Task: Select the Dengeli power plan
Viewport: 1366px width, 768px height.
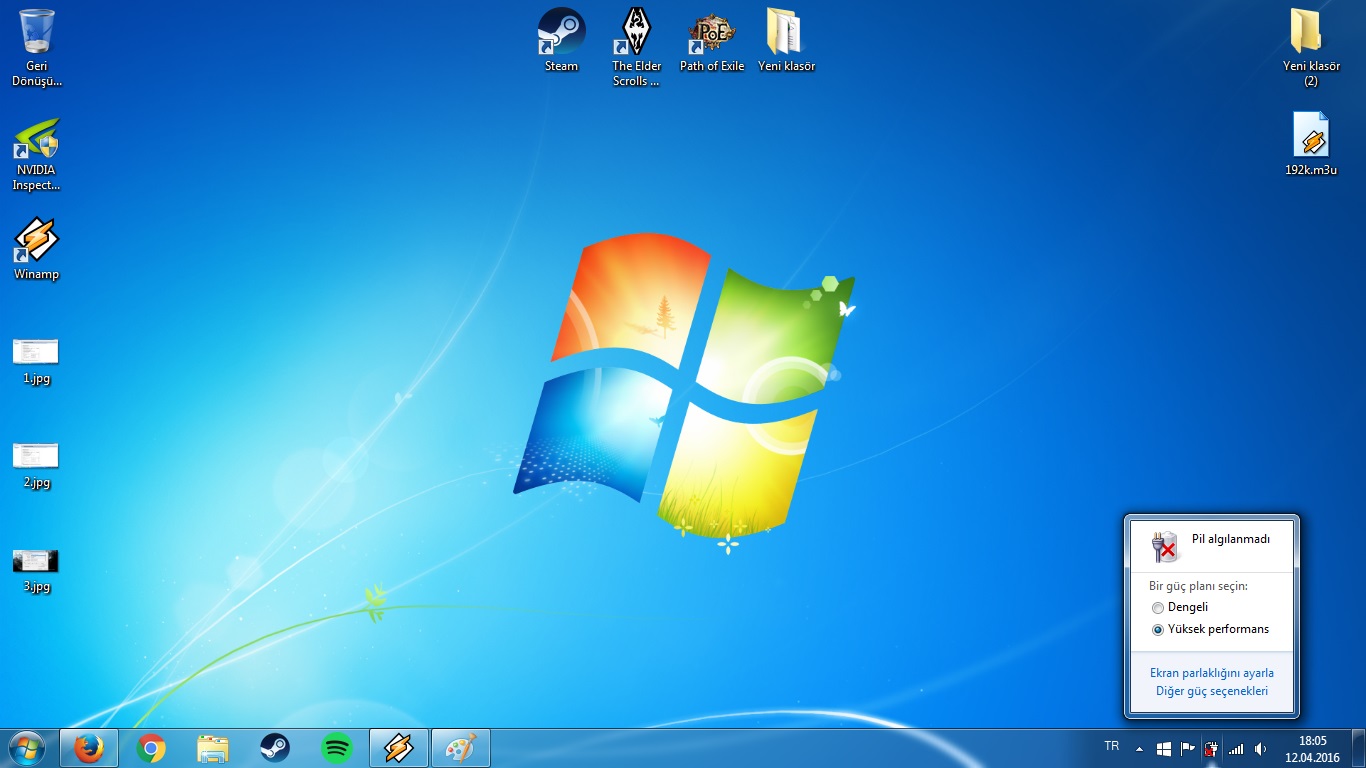Action: [1158, 608]
